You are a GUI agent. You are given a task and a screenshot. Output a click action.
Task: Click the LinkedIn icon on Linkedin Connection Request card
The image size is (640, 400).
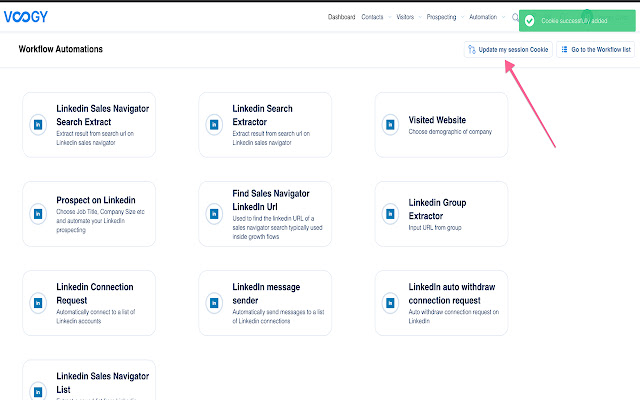pos(38,300)
